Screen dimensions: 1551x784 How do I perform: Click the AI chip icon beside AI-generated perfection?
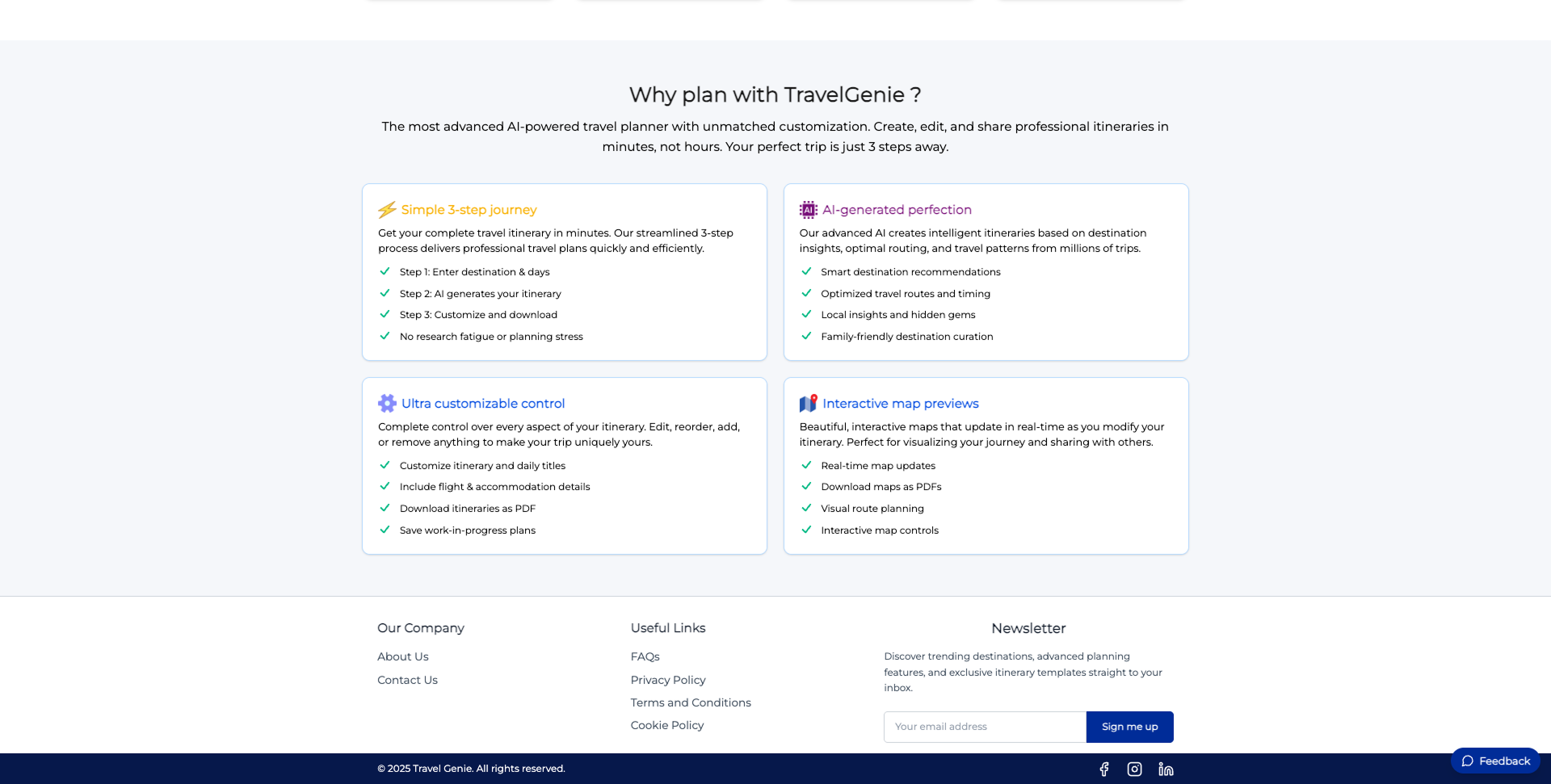pyautogui.click(x=809, y=210)
